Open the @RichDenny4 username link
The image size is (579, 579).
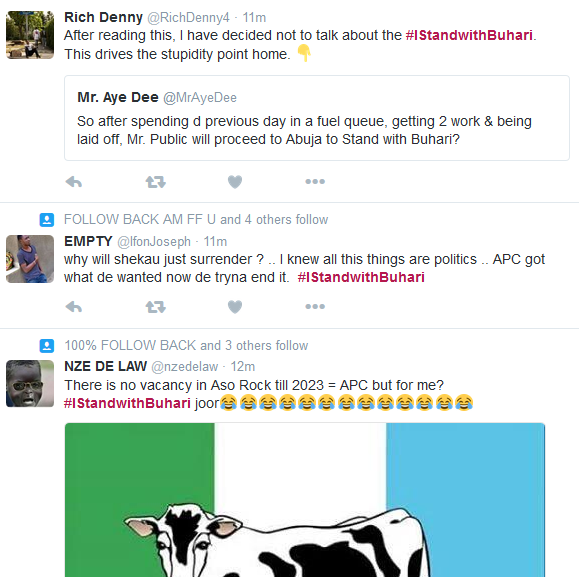pyautogui.click(x=188, y=17)
